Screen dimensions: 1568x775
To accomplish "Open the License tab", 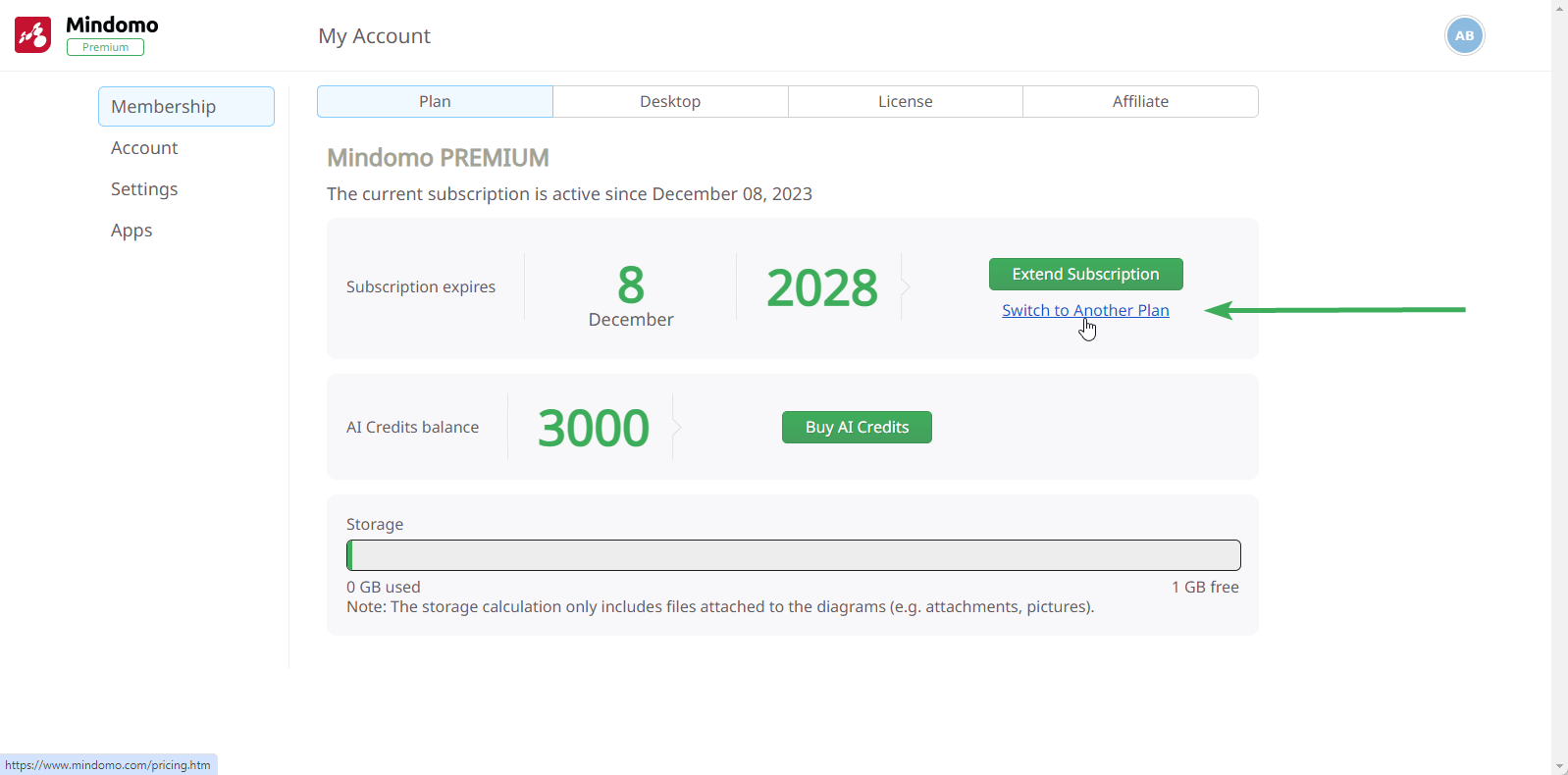I will [905, 101].
